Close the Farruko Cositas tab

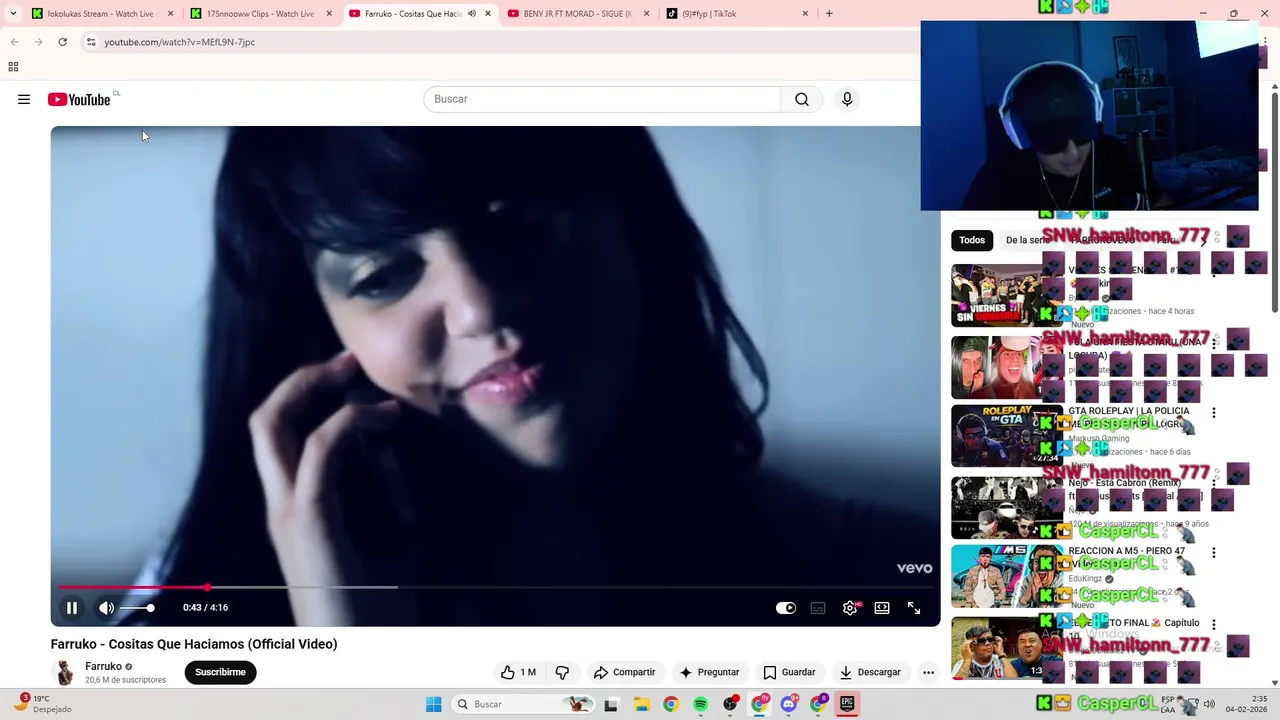point(488,14)
